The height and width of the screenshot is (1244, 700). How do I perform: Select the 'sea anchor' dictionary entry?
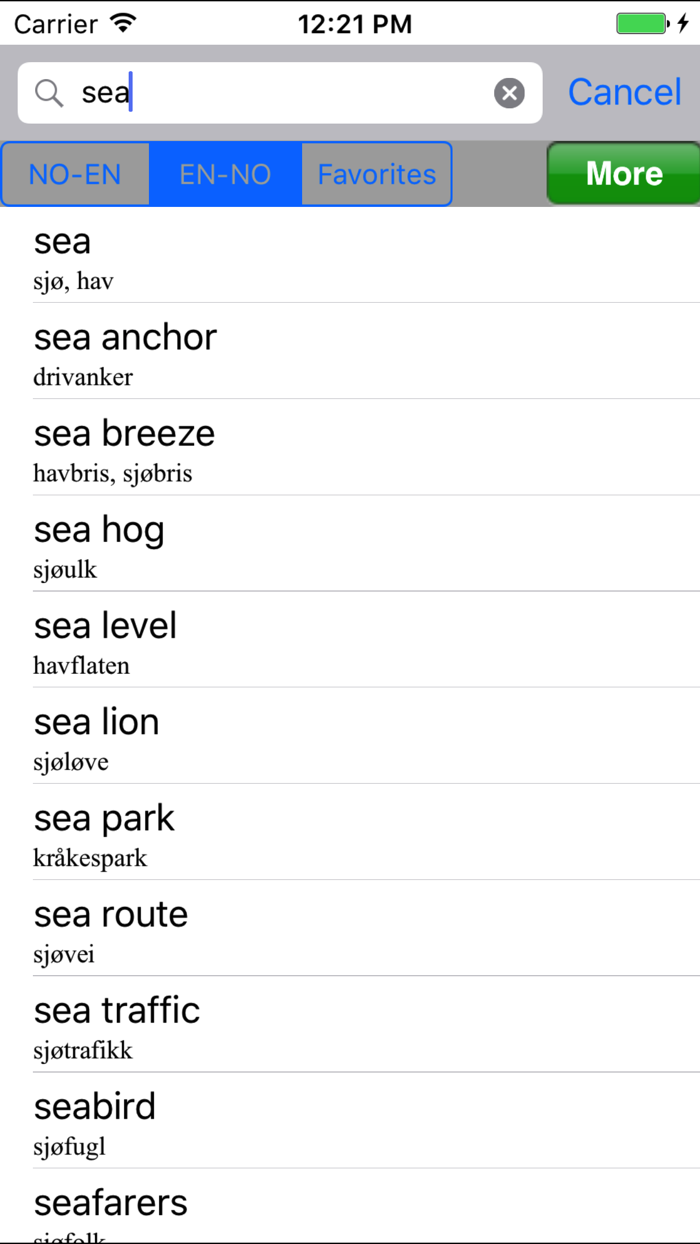pos(350,351)
